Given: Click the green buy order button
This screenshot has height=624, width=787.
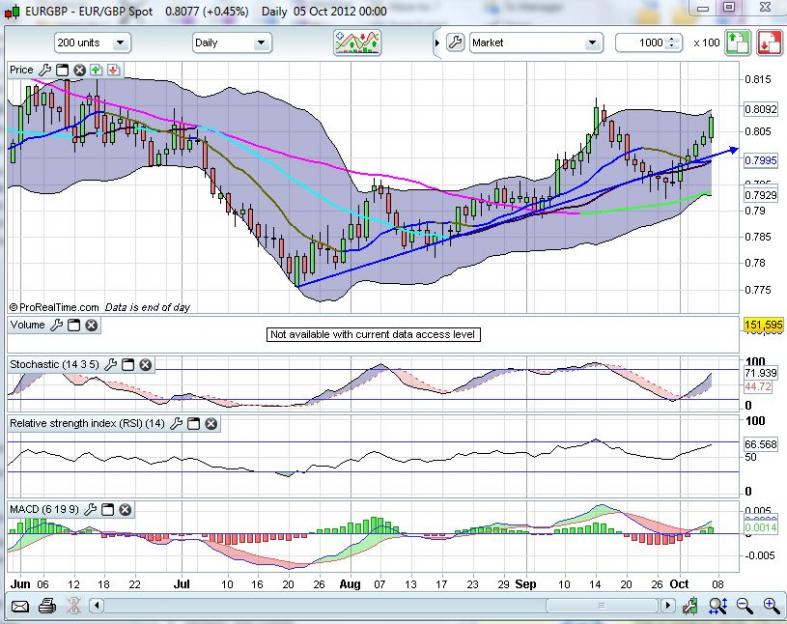Looking at the screenshot, I should (x=737, y=43).
